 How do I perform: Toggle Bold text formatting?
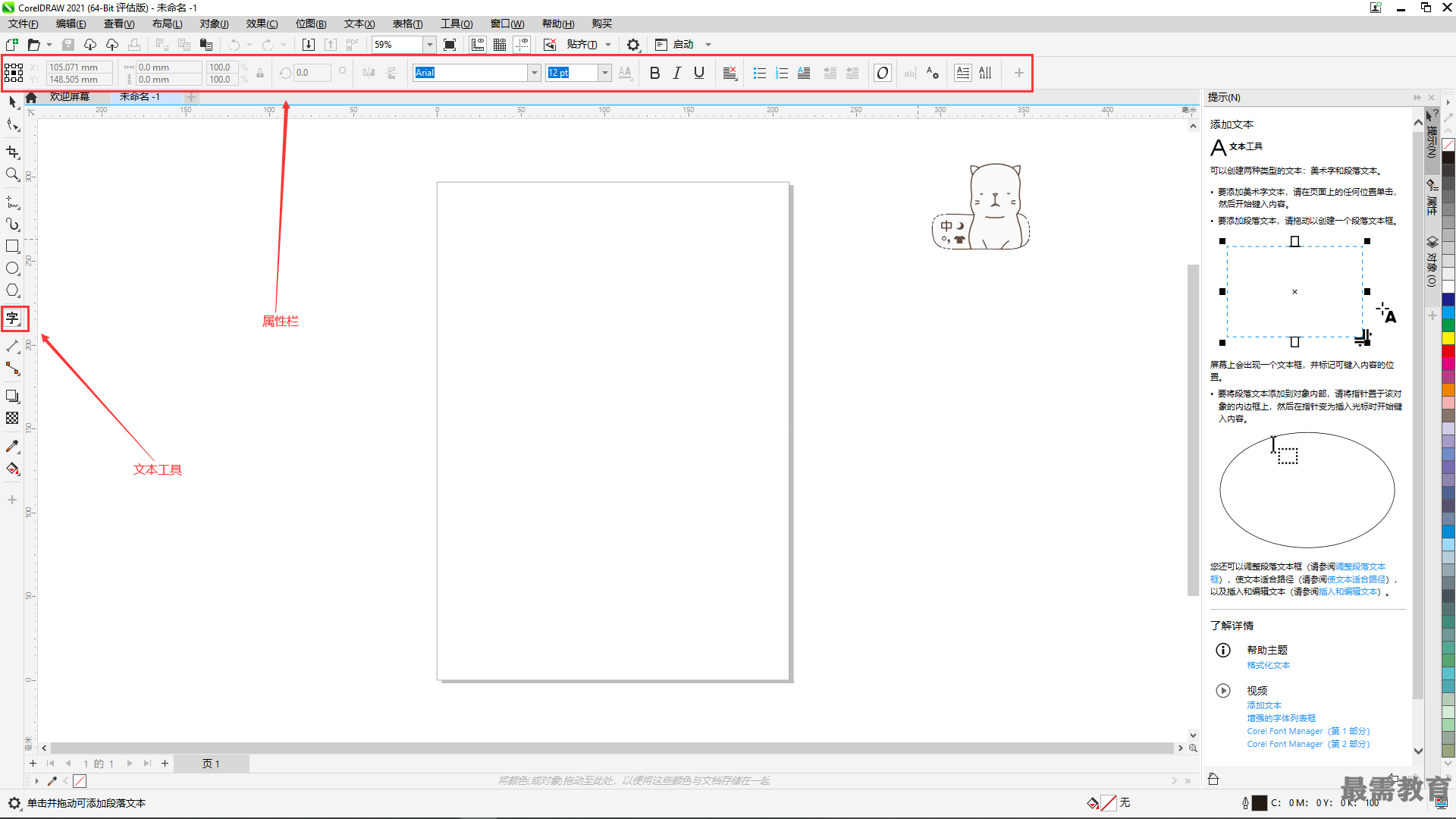pos(654,73)
